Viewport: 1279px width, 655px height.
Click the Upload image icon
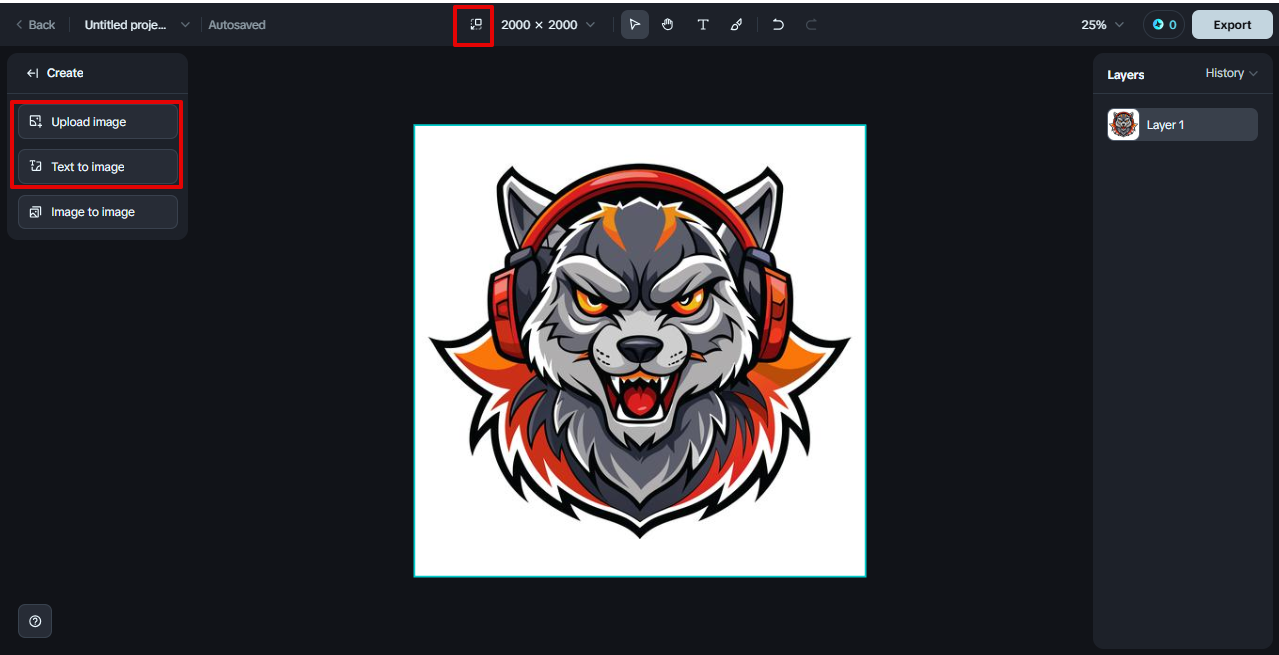click(36, 122)
